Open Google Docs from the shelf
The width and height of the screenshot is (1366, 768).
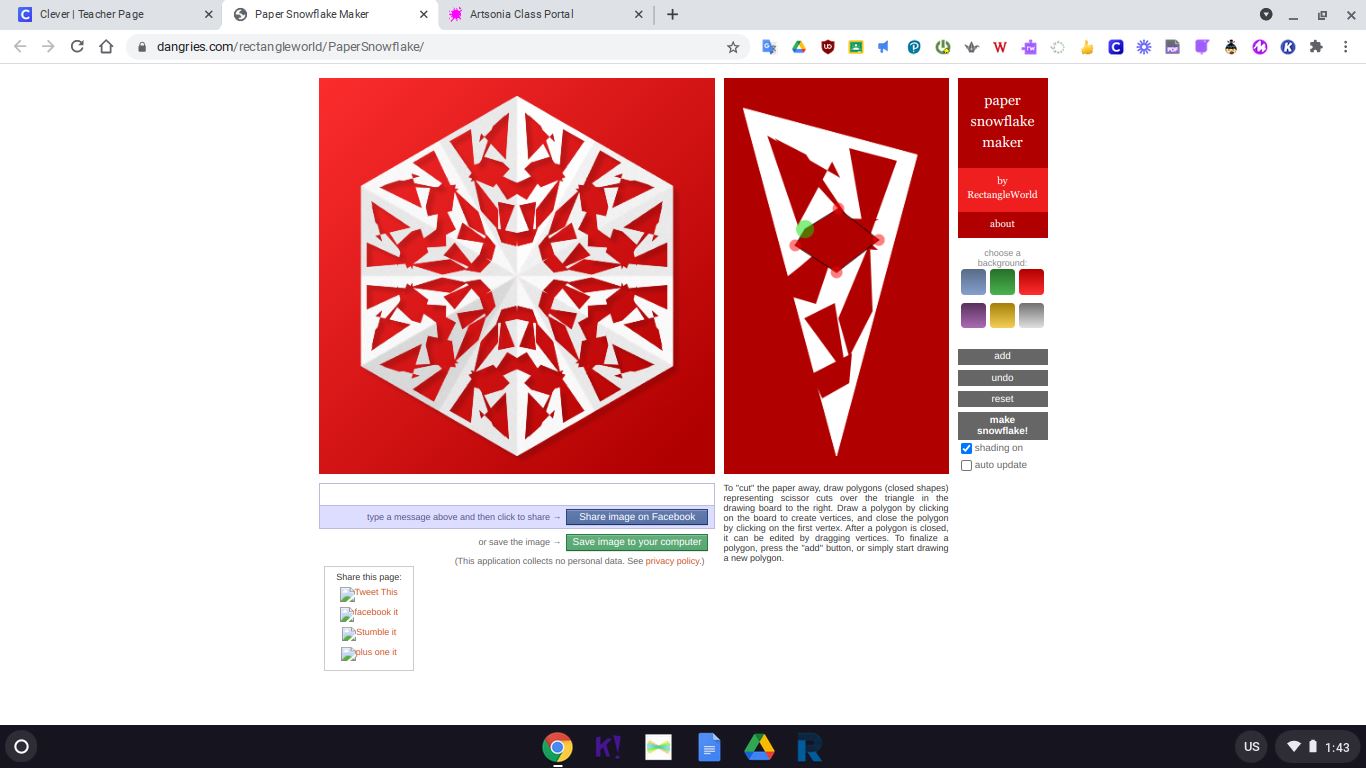click(x=709, y=747)
